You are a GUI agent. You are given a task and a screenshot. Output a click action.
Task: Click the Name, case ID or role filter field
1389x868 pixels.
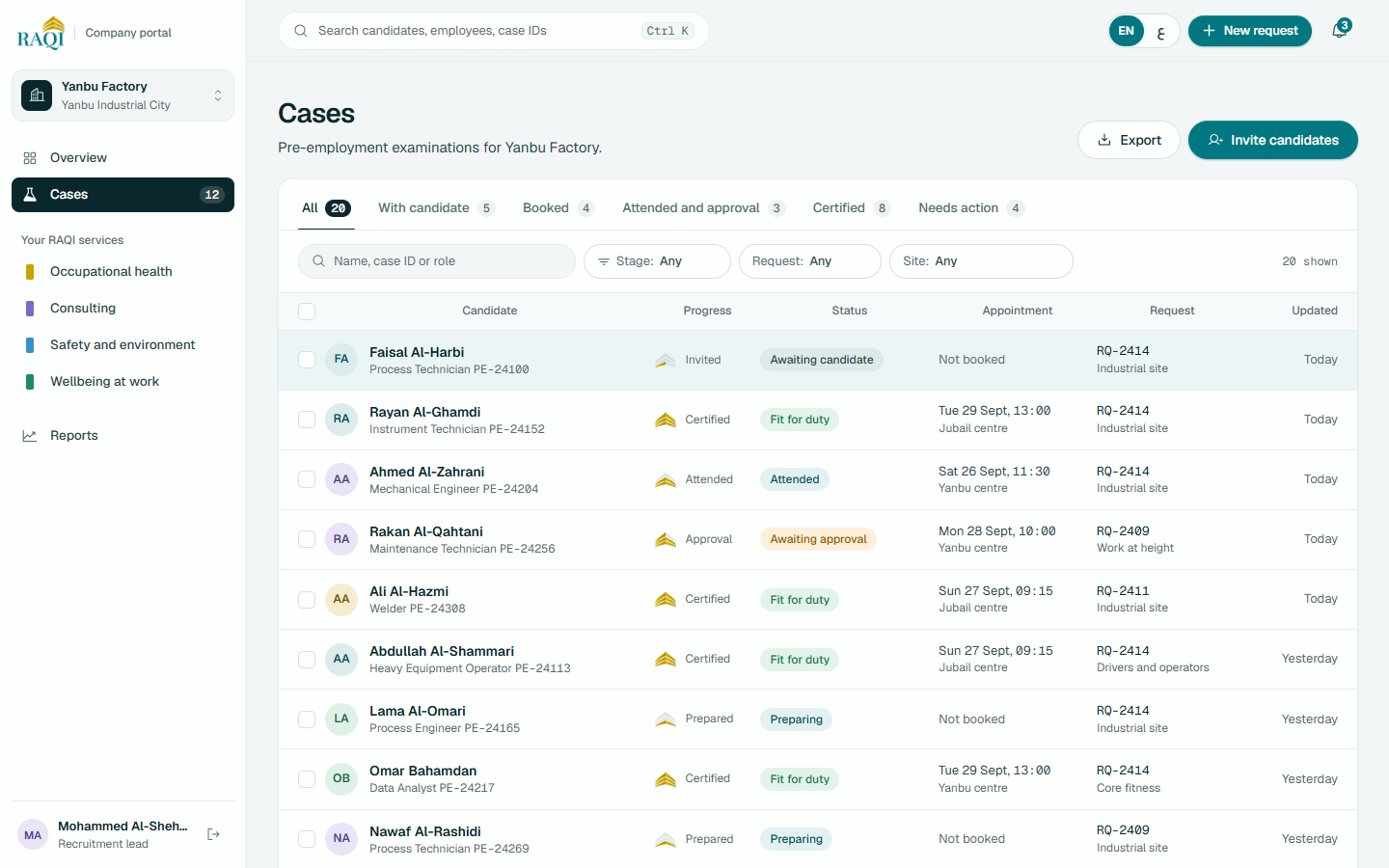(437, 261)
